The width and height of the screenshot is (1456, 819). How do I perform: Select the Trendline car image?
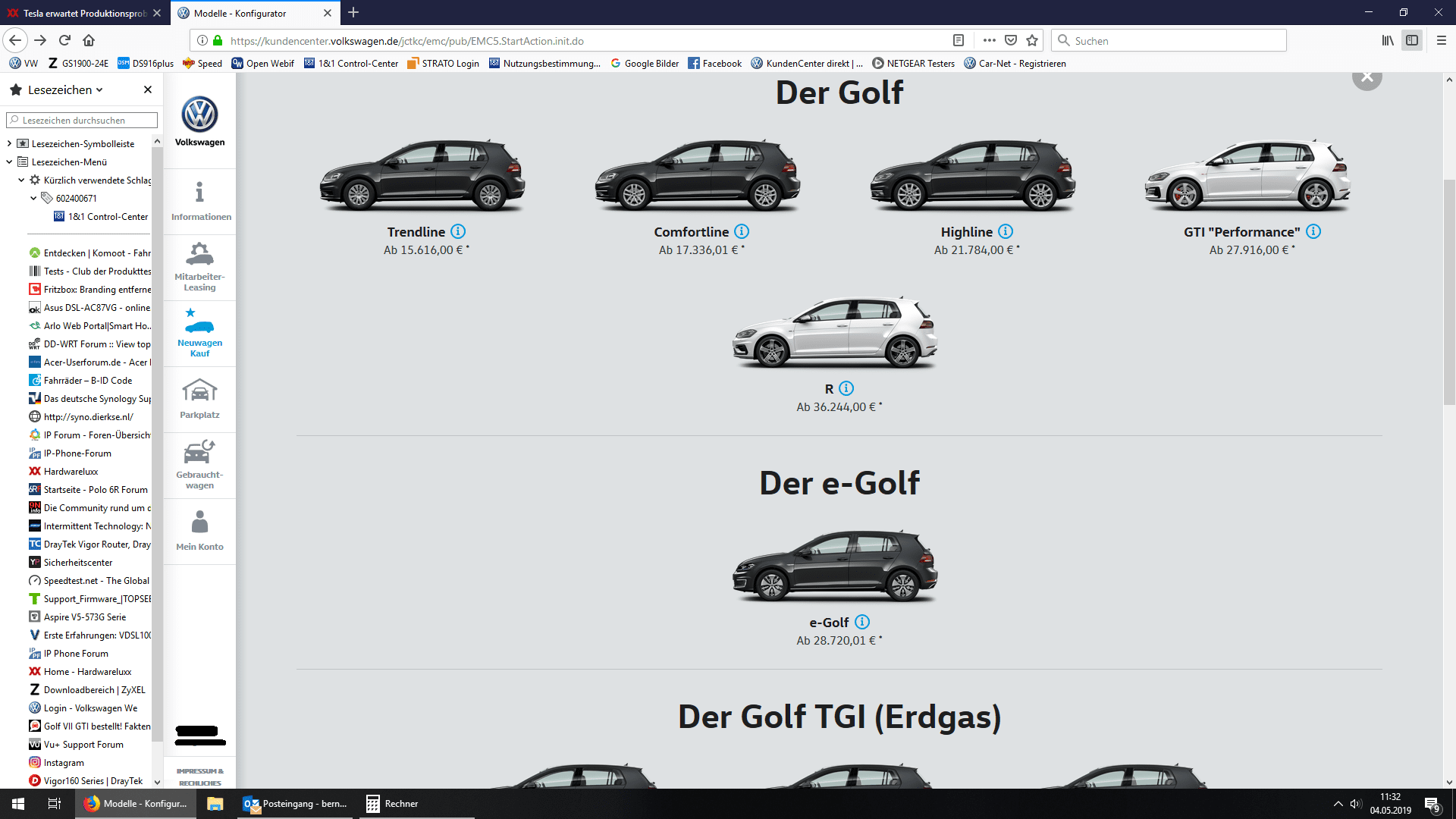pyautogui.click(x=422, y=176)
